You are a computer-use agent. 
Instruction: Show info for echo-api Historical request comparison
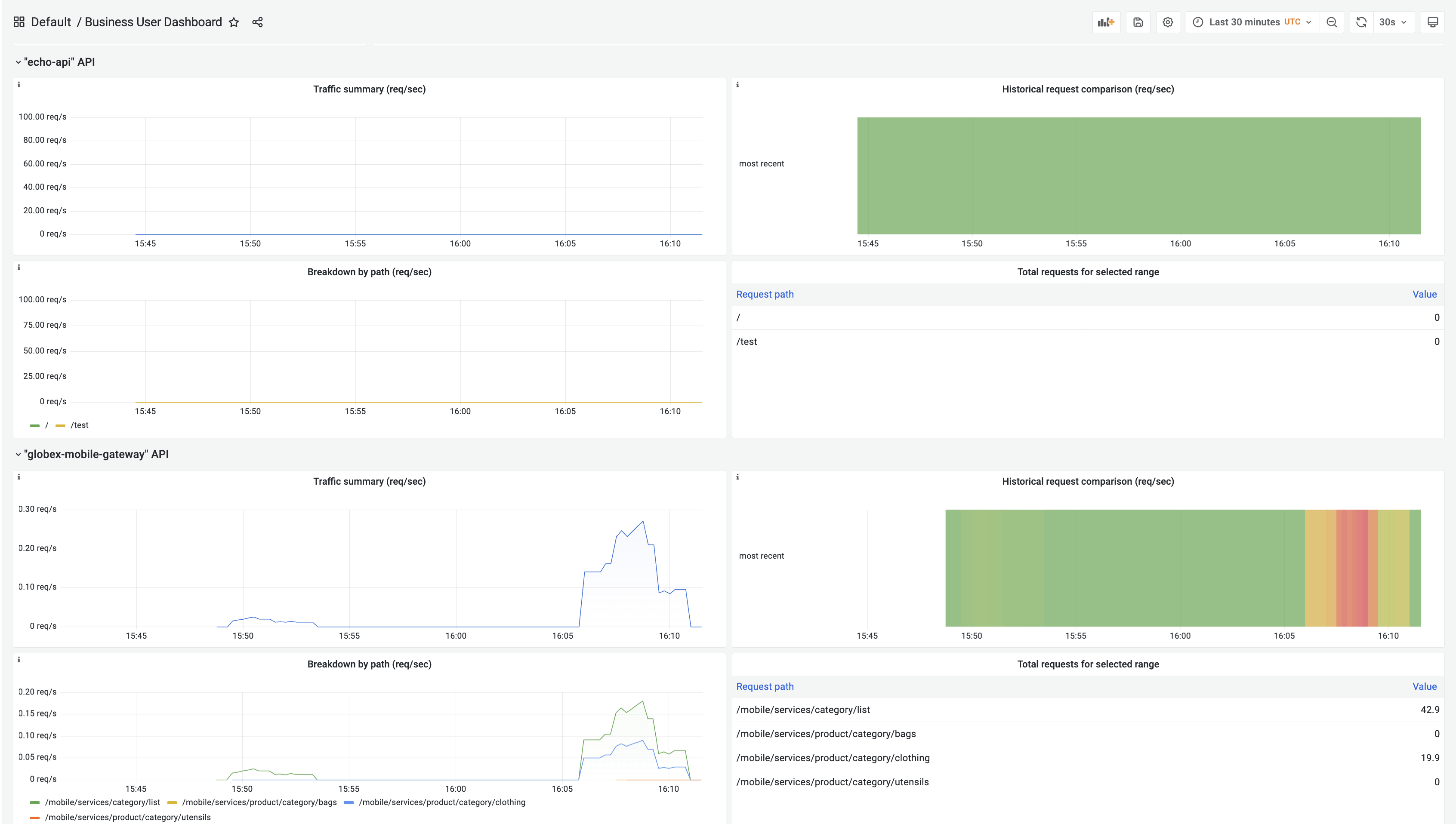(737, 85)
